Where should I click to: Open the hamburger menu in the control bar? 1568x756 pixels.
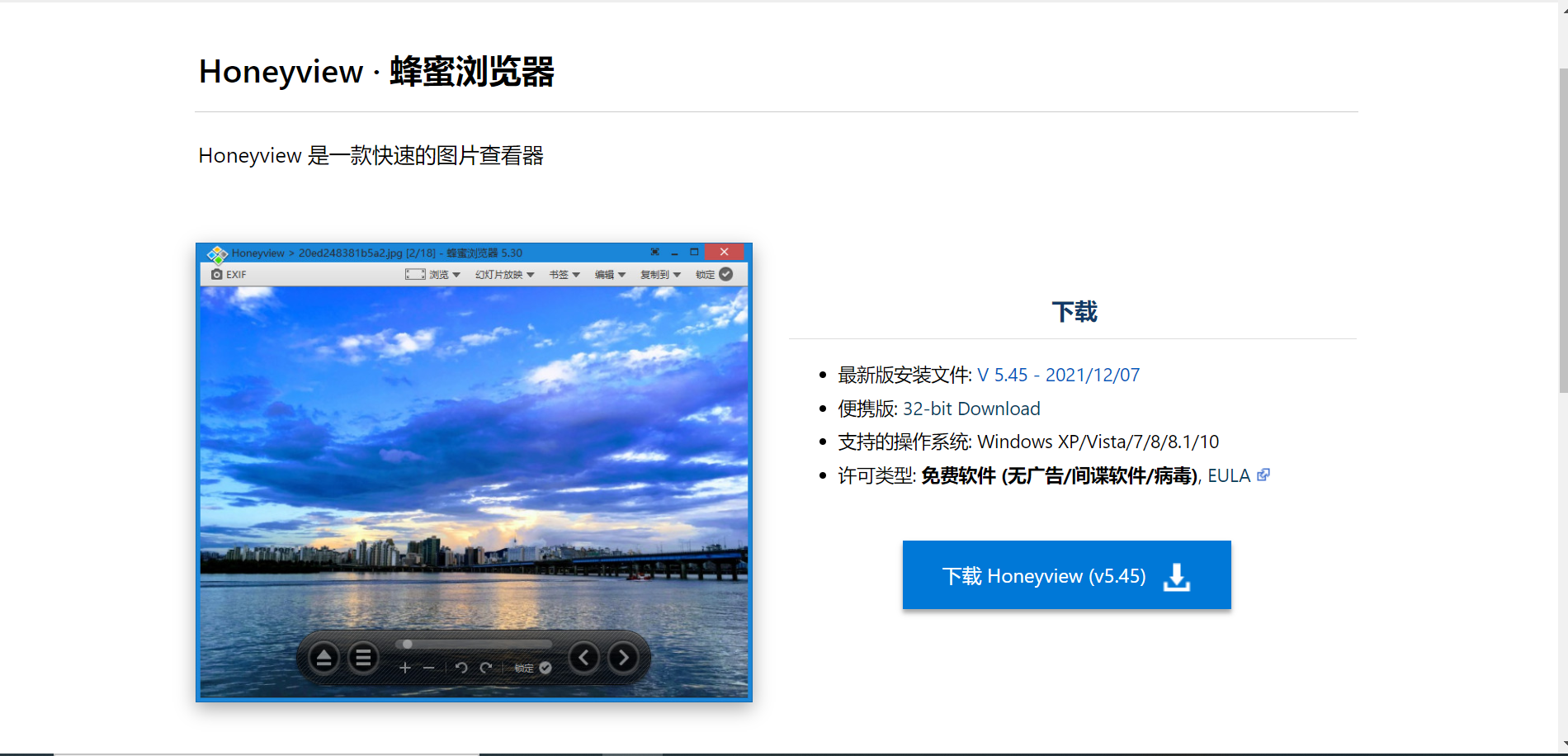(x=363, y=657)
